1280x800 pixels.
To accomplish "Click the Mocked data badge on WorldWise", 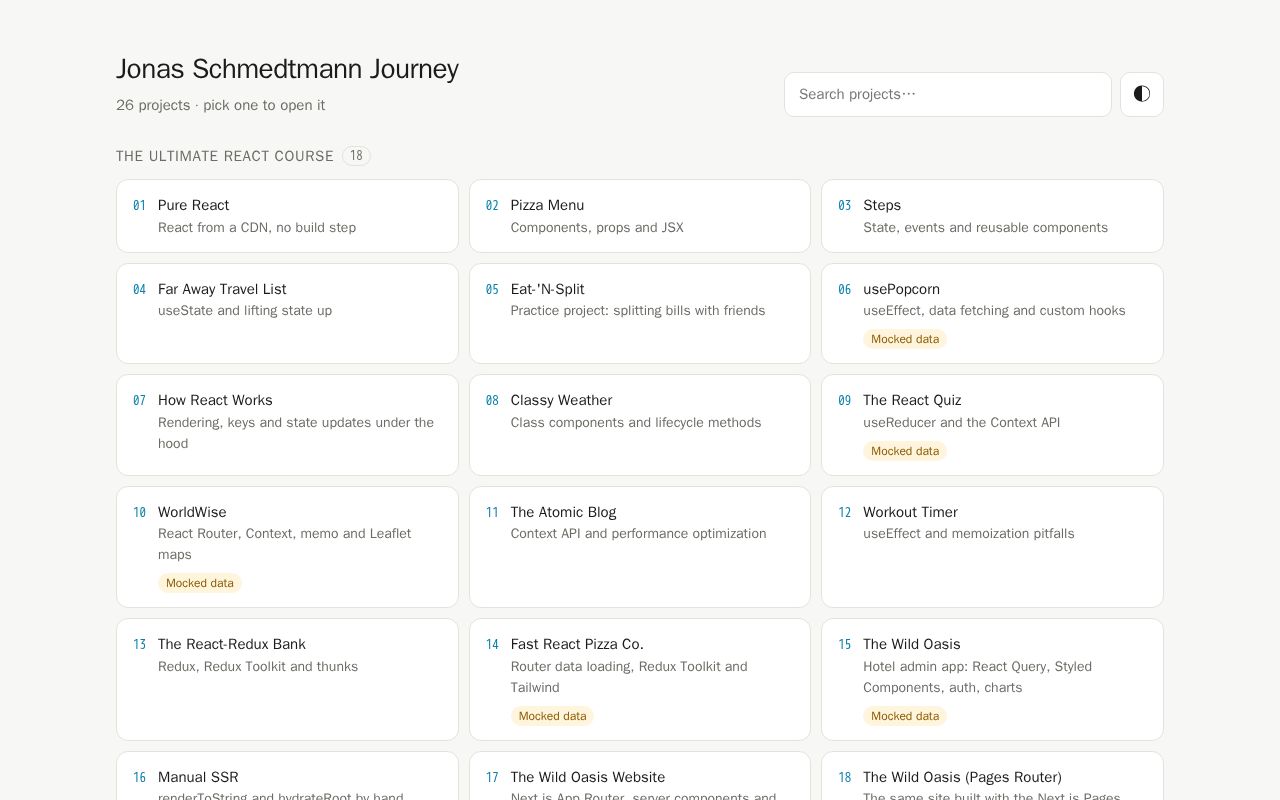I will (x=200, y=583).
